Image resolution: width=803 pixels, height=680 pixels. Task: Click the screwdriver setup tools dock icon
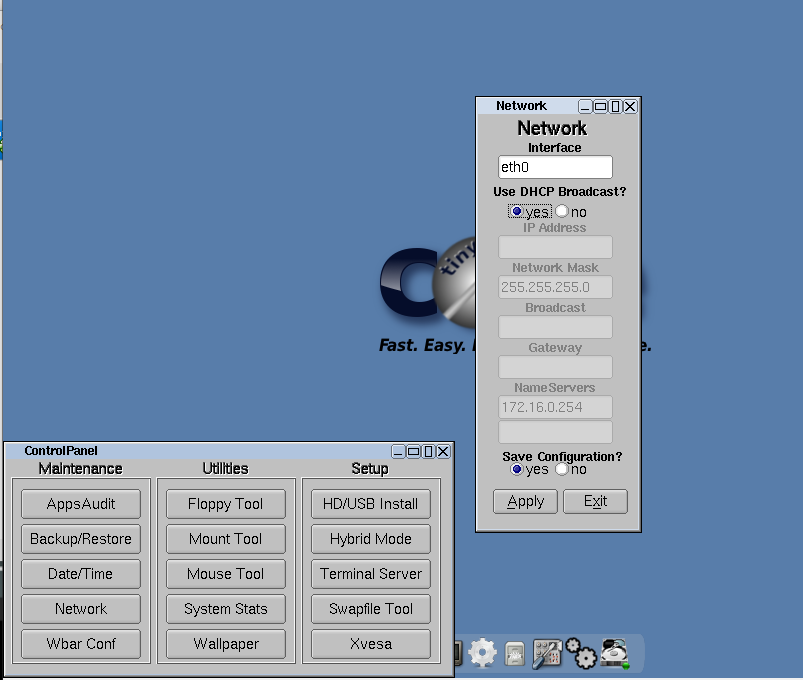click(547, 652)
